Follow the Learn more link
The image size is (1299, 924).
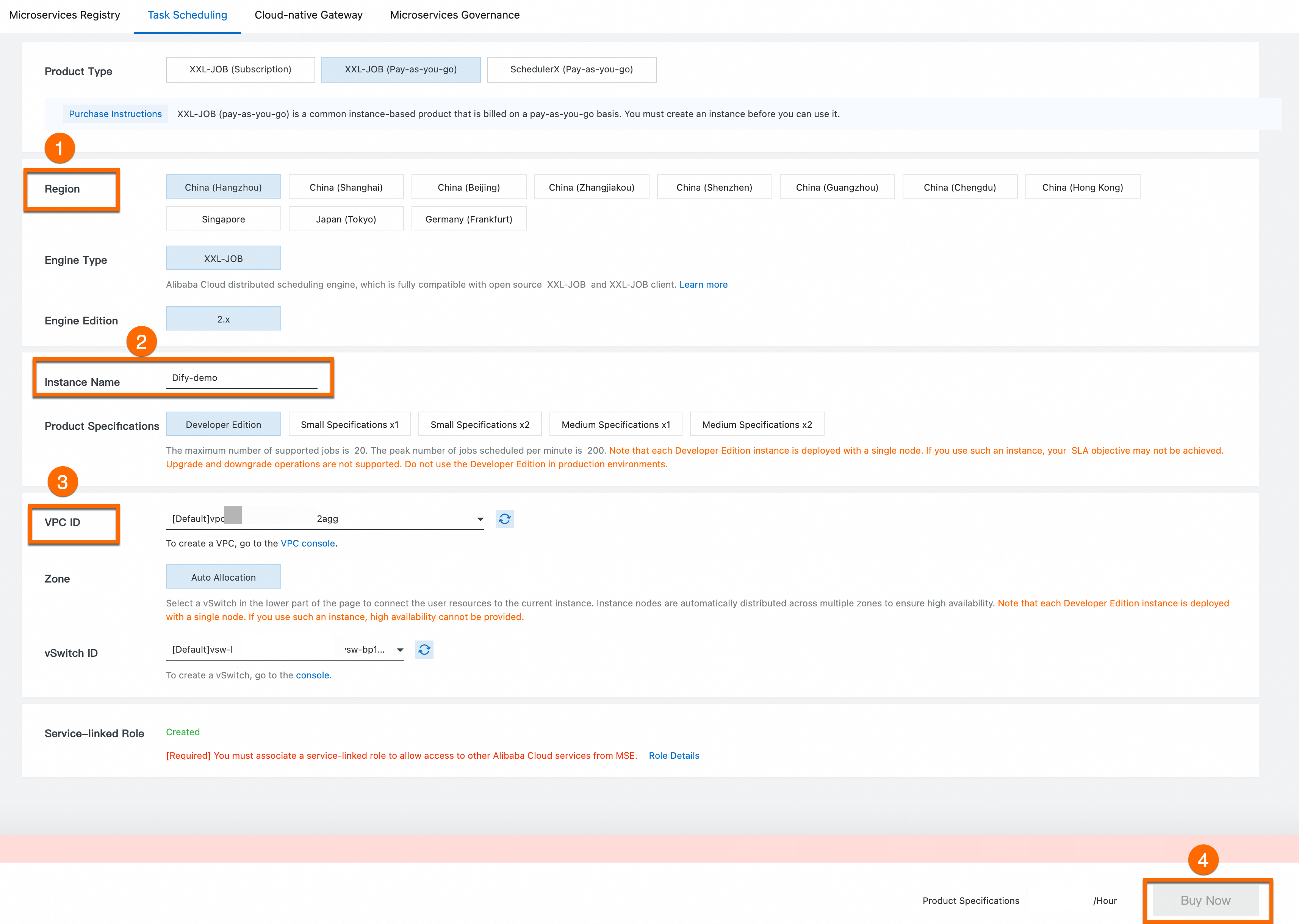[703, 285]
